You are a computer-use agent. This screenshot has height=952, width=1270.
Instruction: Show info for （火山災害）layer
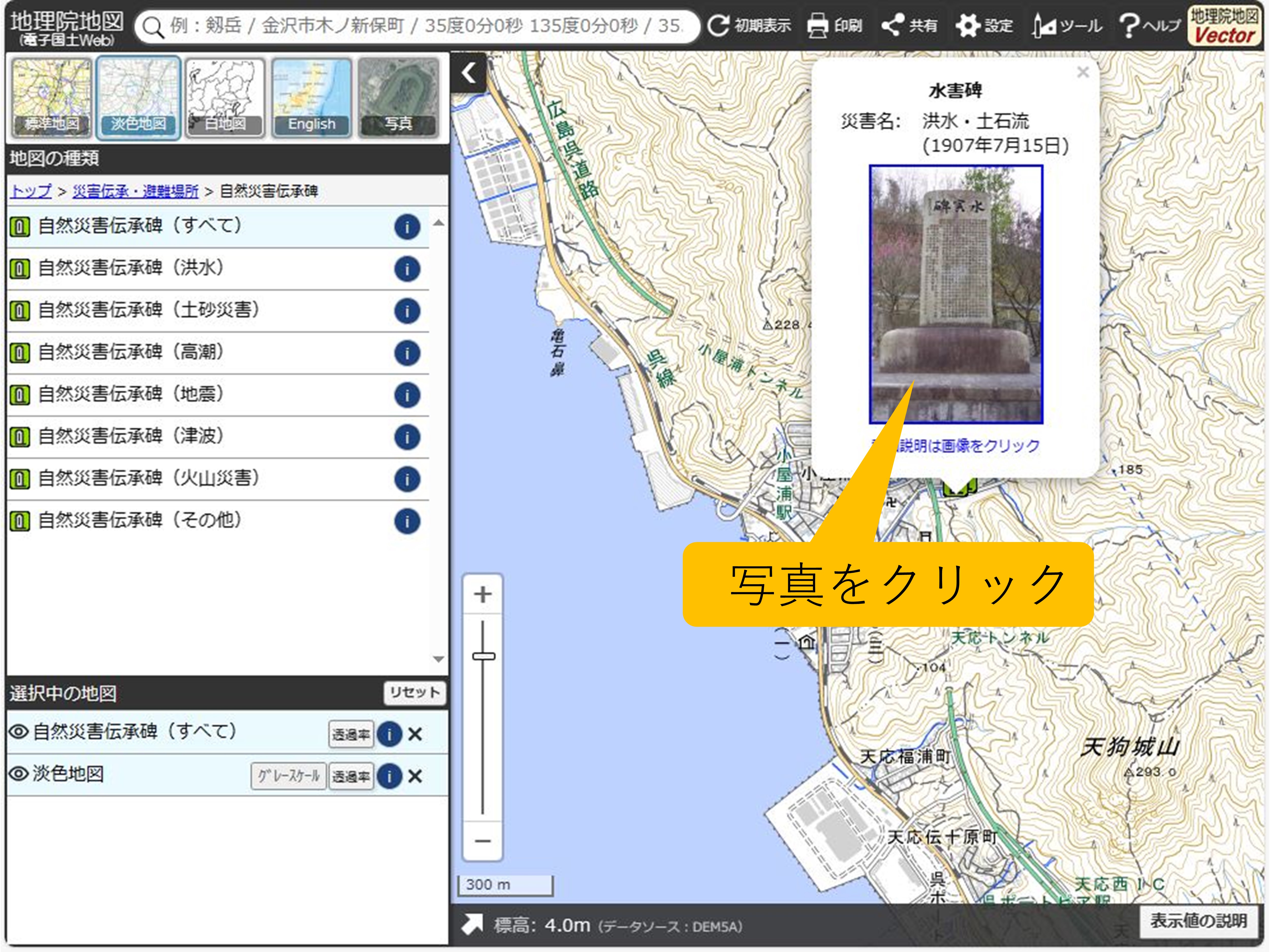[x=407, y=479]
